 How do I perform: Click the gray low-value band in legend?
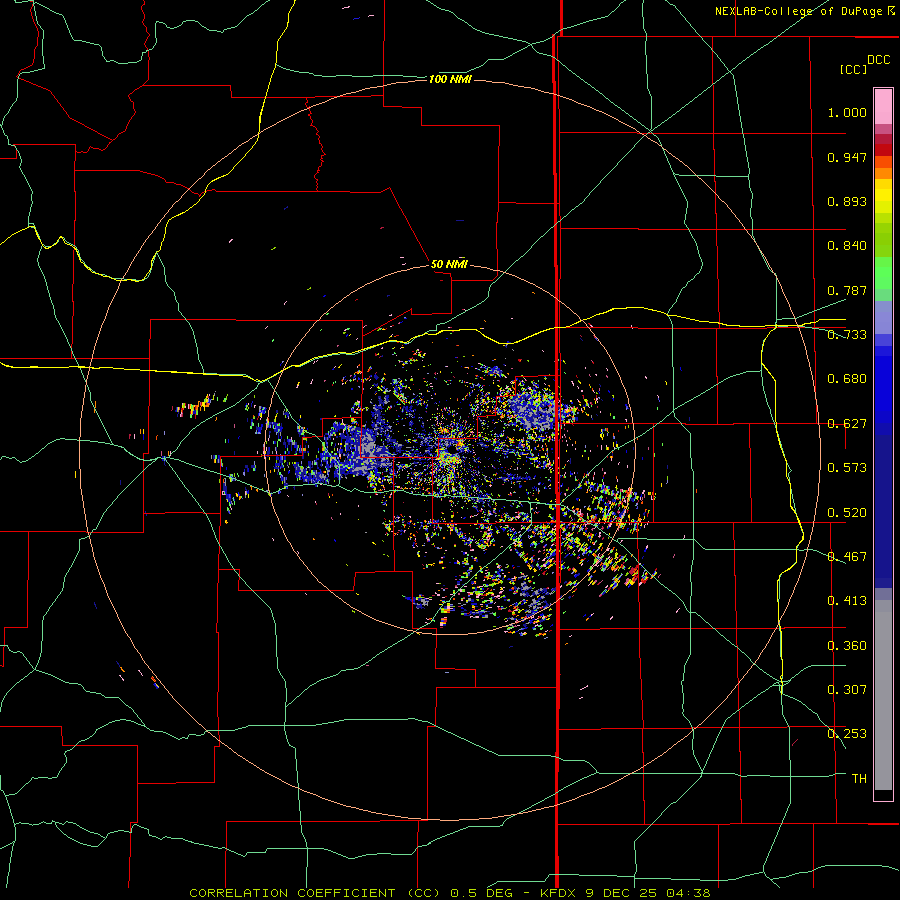tap(883, 695)
